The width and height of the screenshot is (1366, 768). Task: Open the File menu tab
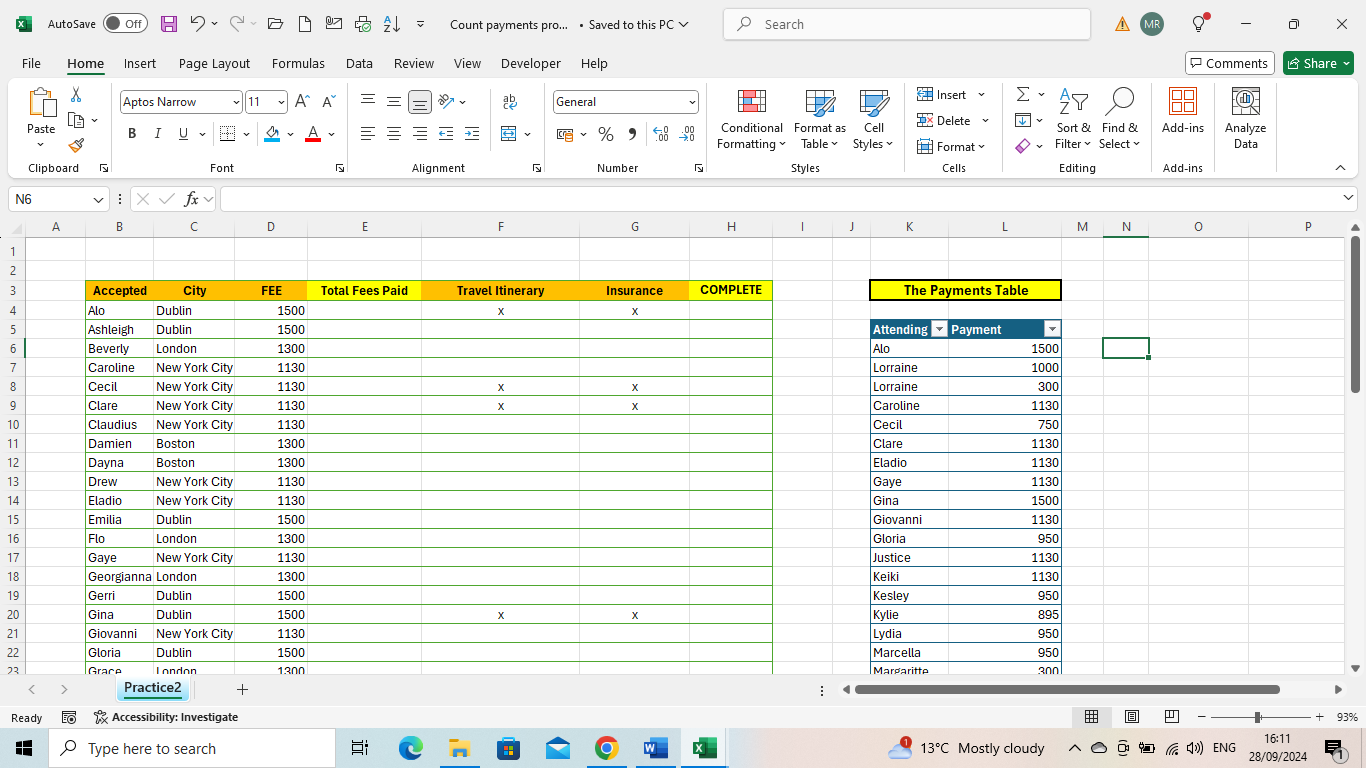coord(31,63)
